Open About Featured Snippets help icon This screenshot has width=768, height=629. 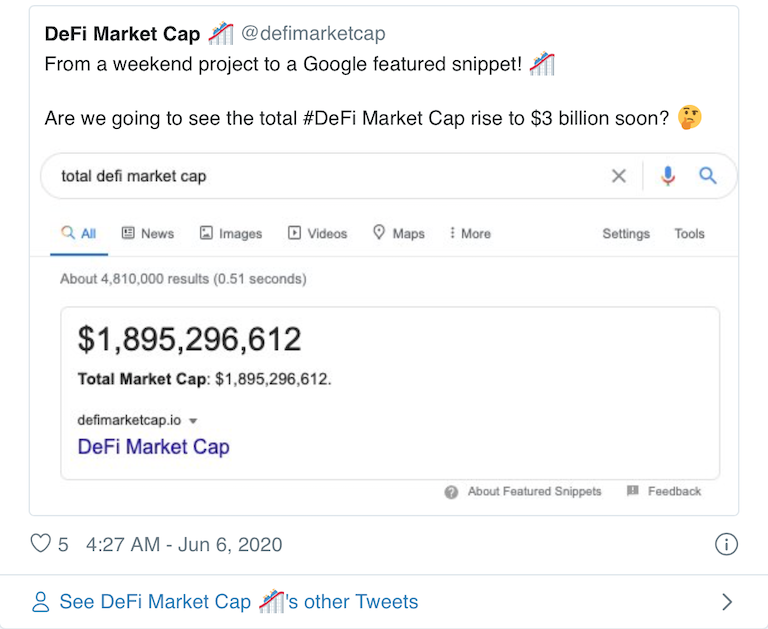(451, 492)
